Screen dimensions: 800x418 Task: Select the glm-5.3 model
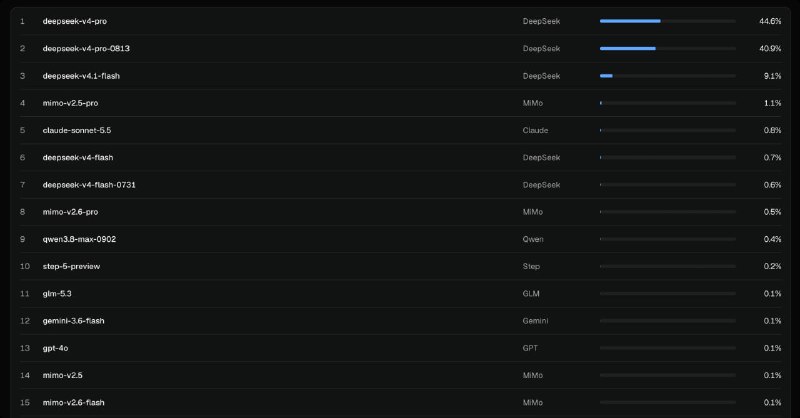(401, 293)
